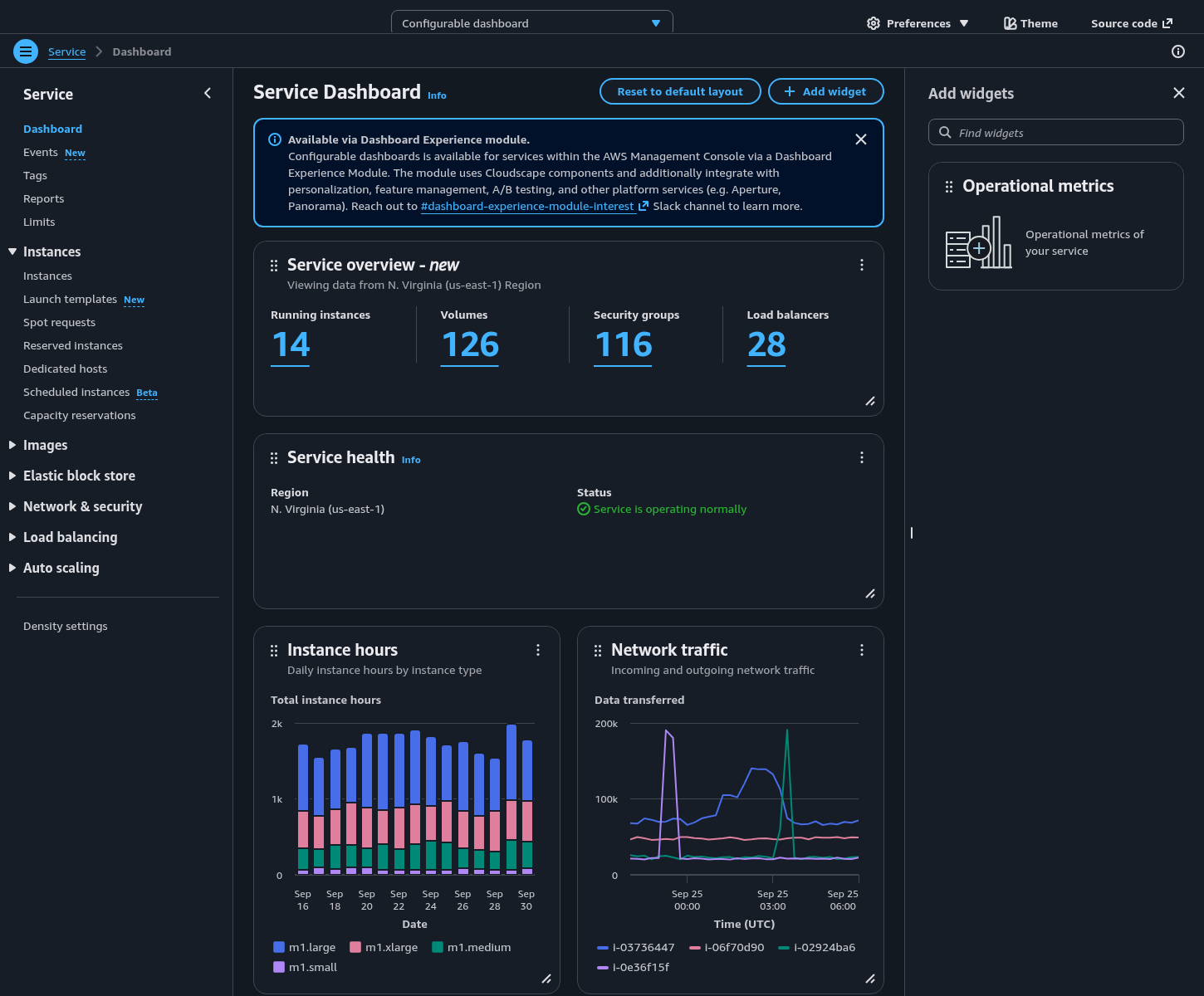Image resolution: width=1204 pixels, height=996 pixels.
Task: Open the Preferences menu
Action: coord(918,23)
